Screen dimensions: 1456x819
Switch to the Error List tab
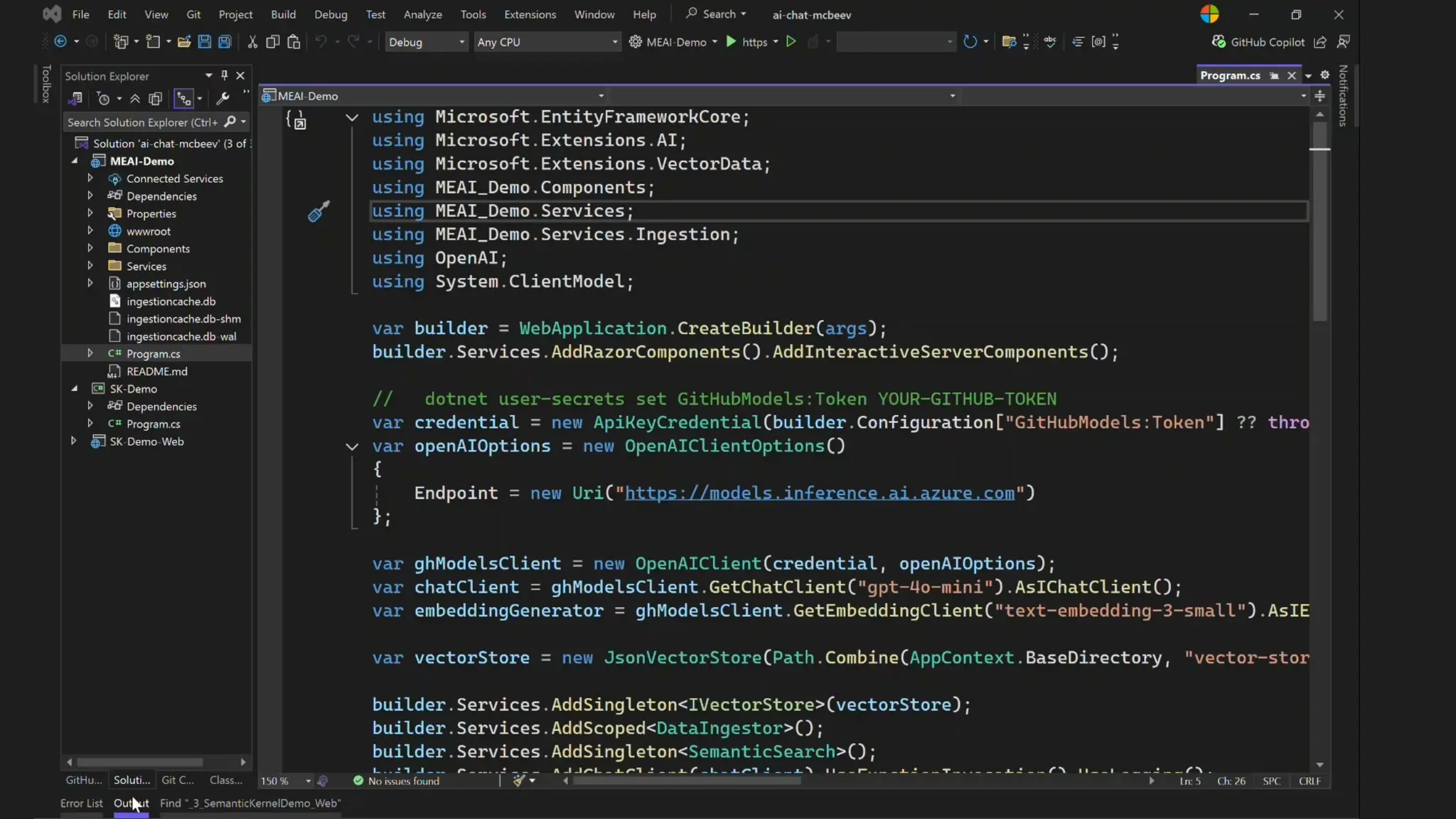pyautogui.click(x=81, y=803)
